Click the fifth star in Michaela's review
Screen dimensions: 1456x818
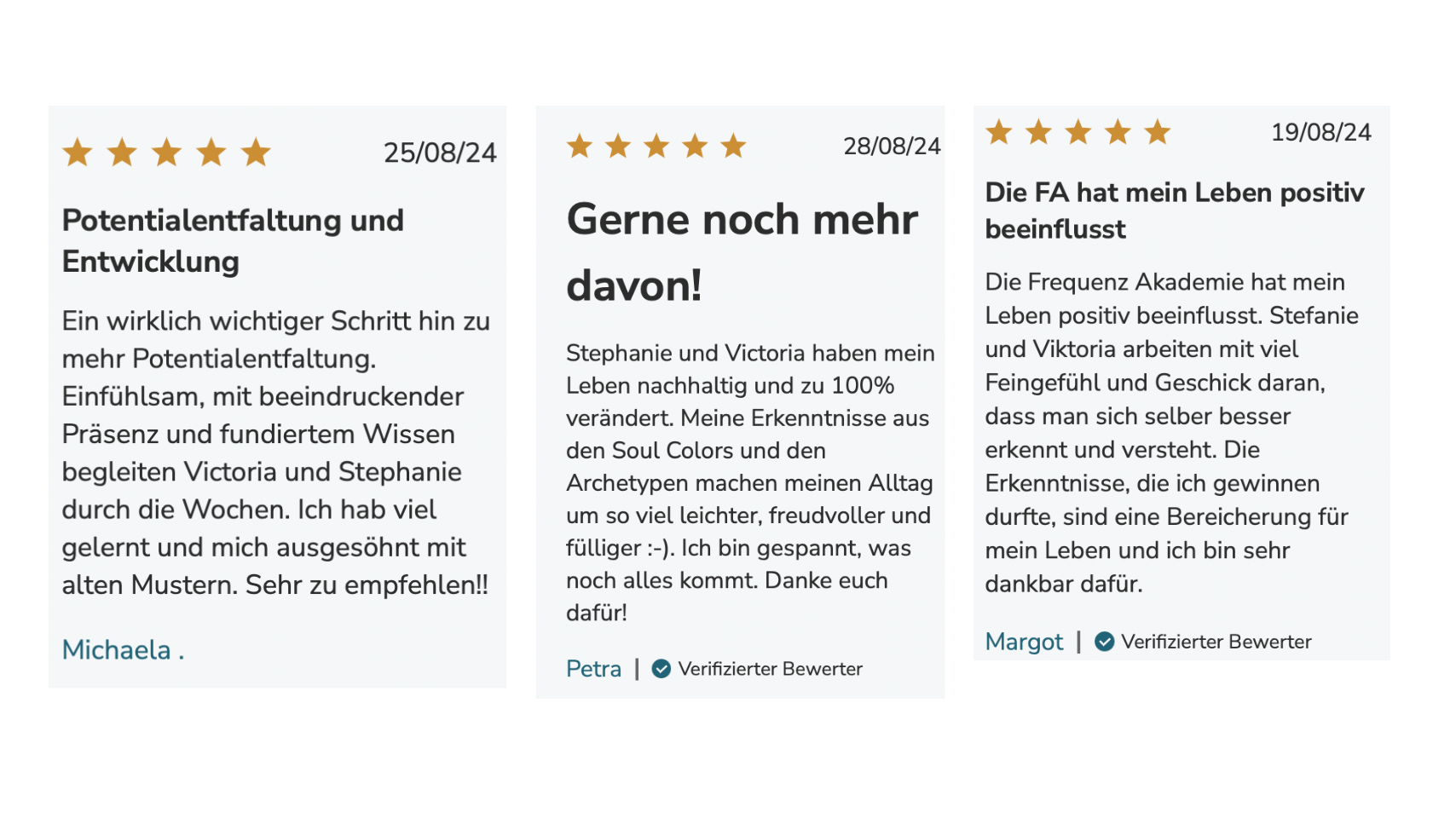pyautogui.click(x=256, y=153)
